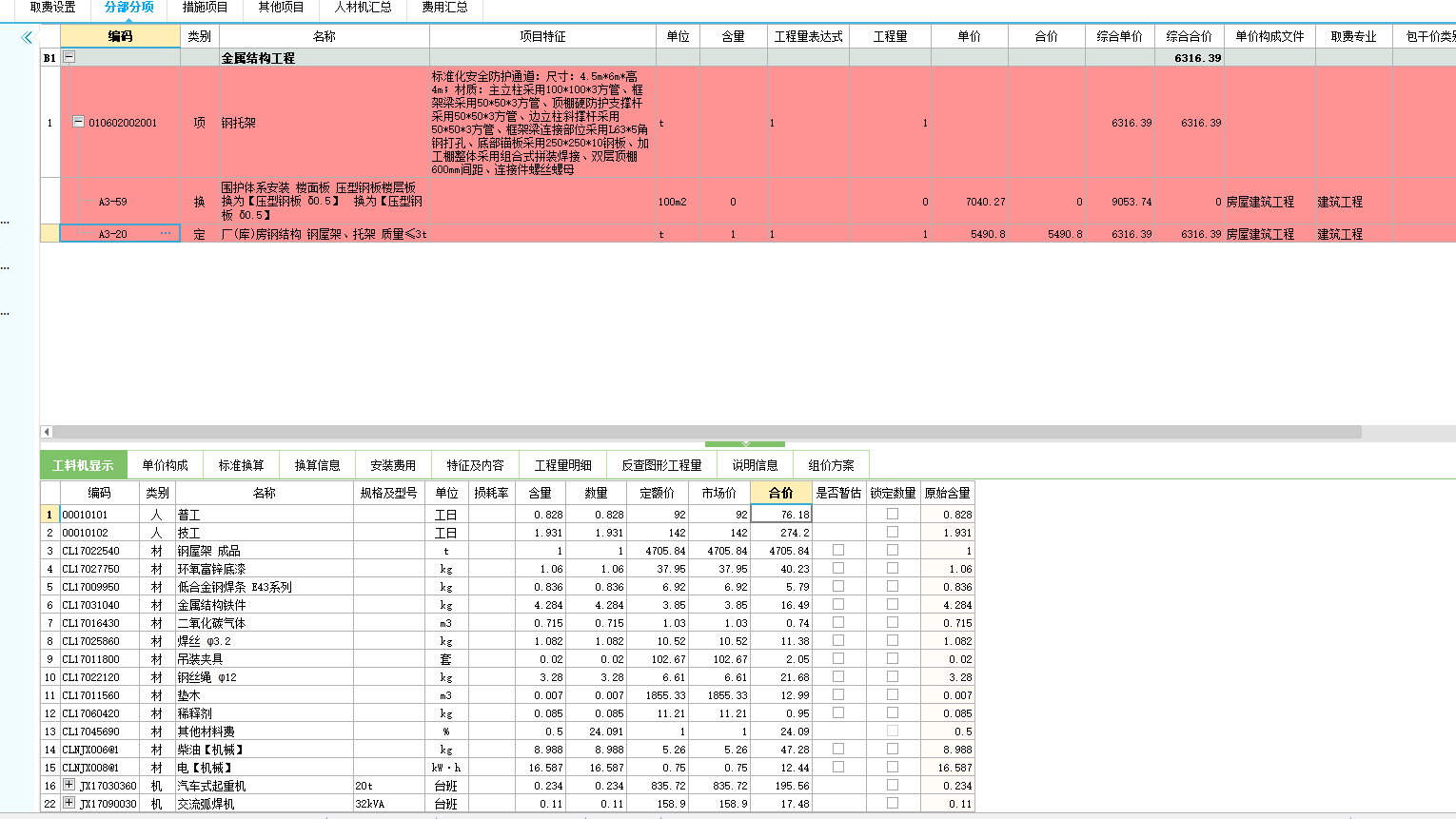1456x819 pixels.
Task: Click the 工程量表达式 column header
Action: [809, 36]
